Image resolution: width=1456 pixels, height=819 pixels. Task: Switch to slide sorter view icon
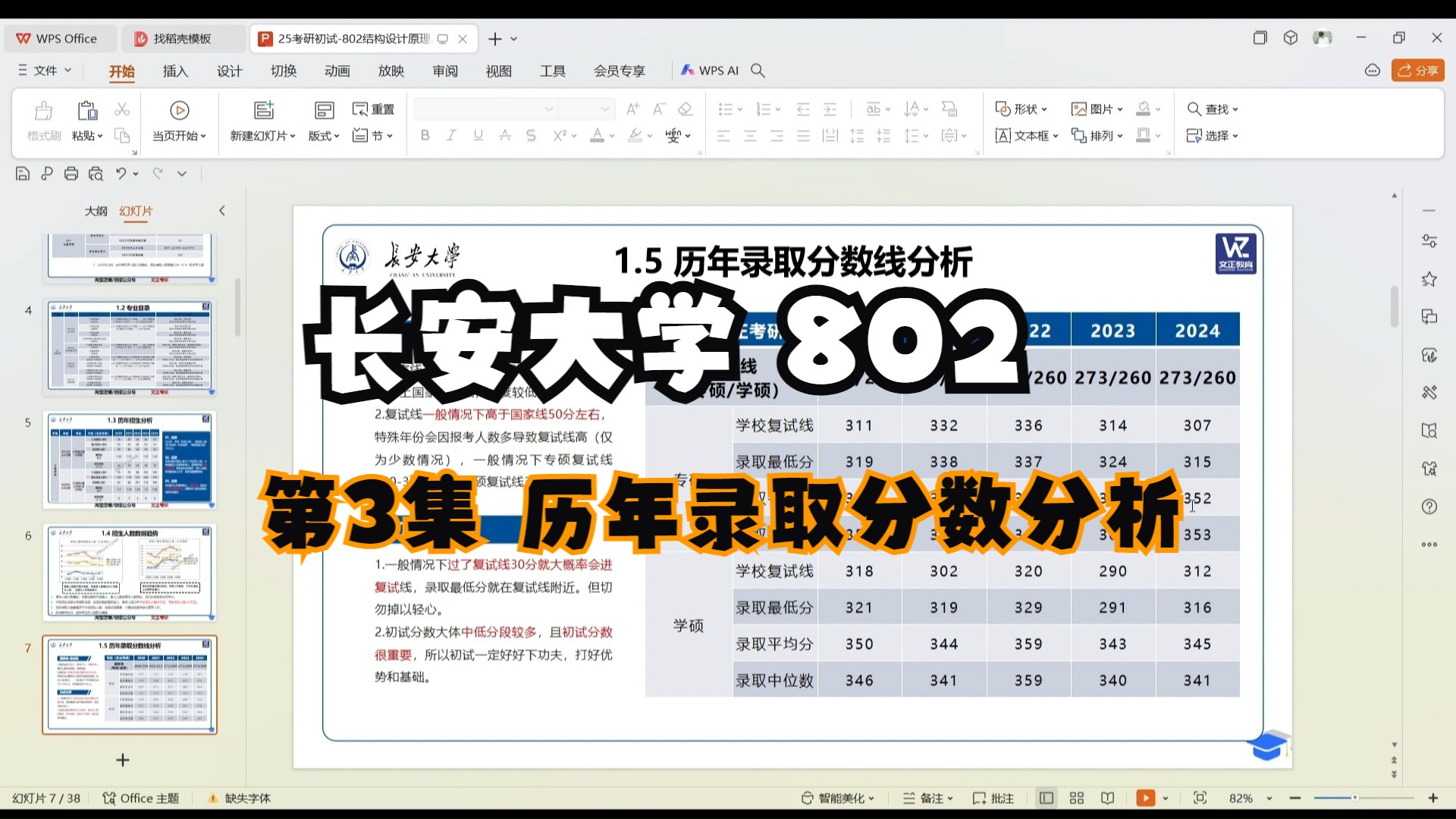click(x=1077, y=798)
